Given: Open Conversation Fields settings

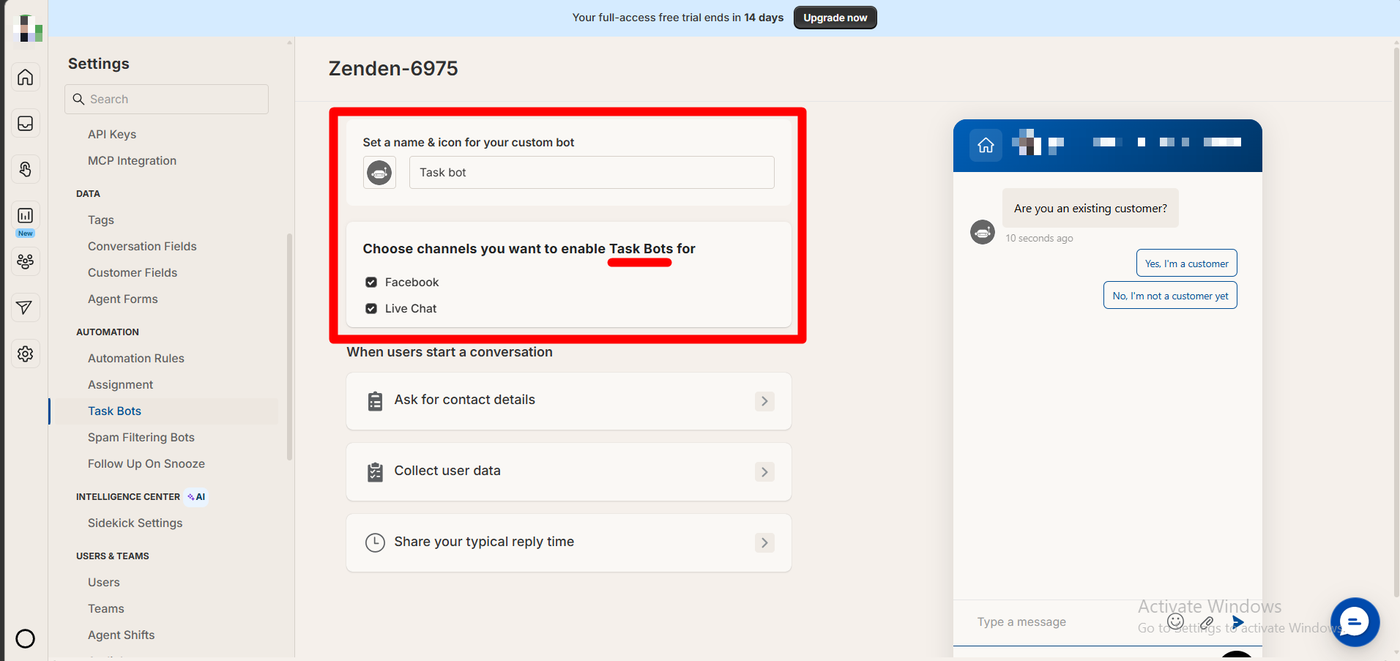Looking at the screenshot, I should coord(142,246).
